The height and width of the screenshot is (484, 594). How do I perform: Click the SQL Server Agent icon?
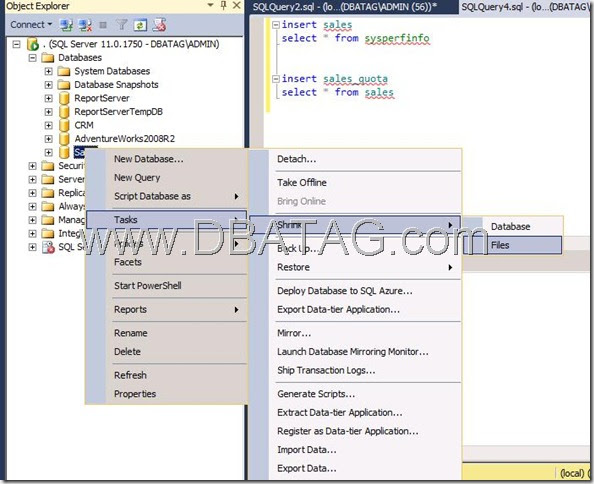(x=48, y=247)
